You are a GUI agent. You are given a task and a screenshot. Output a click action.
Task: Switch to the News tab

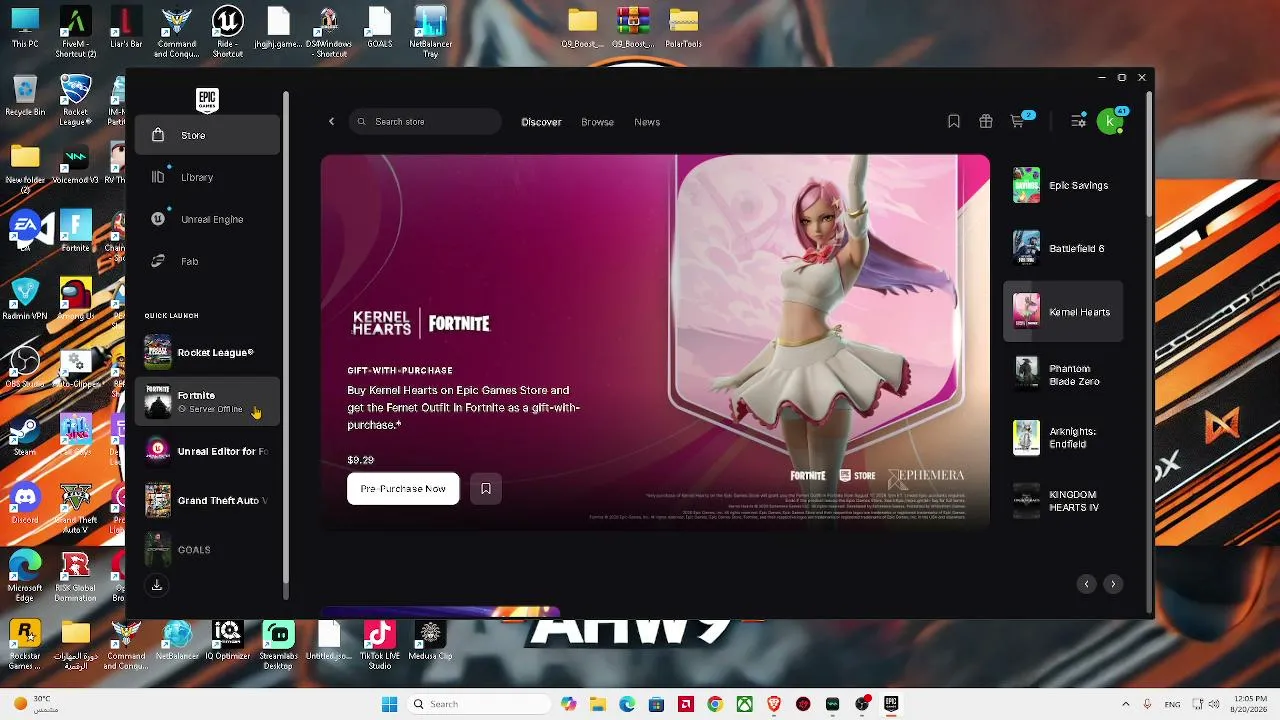pyautogui.click(x=647, y=122)
